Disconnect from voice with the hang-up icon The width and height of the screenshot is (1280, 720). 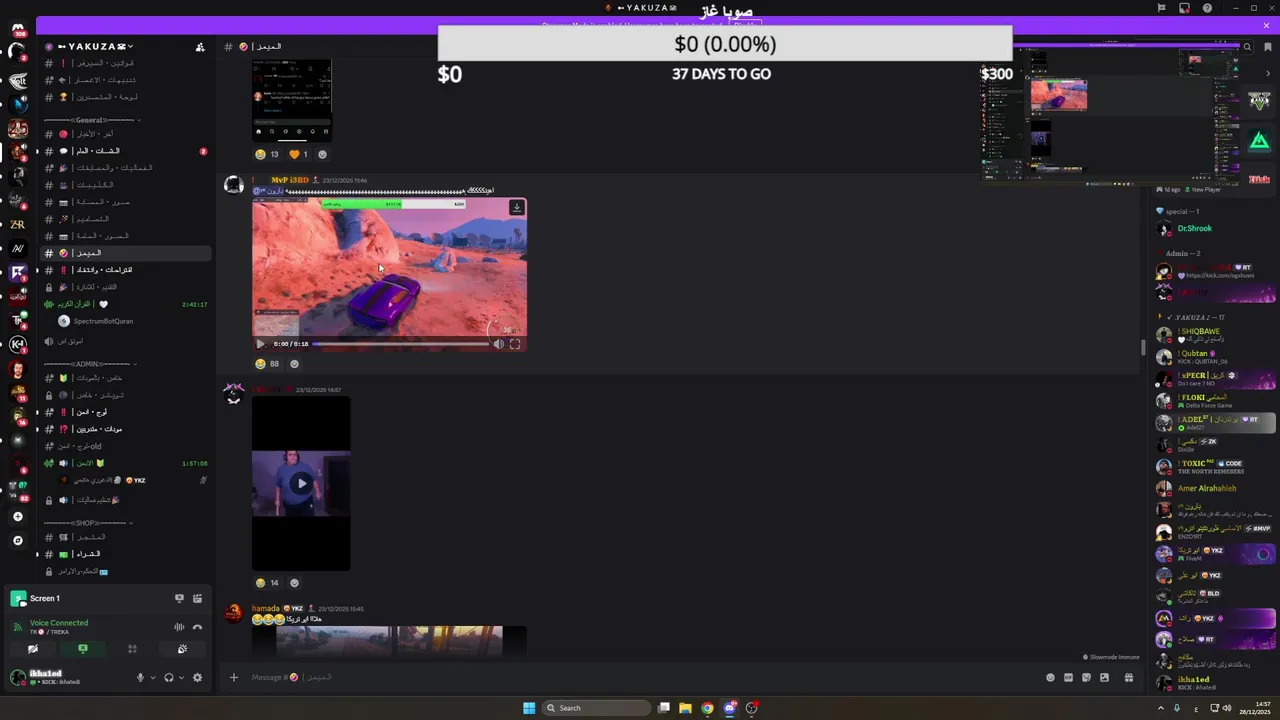197,627
